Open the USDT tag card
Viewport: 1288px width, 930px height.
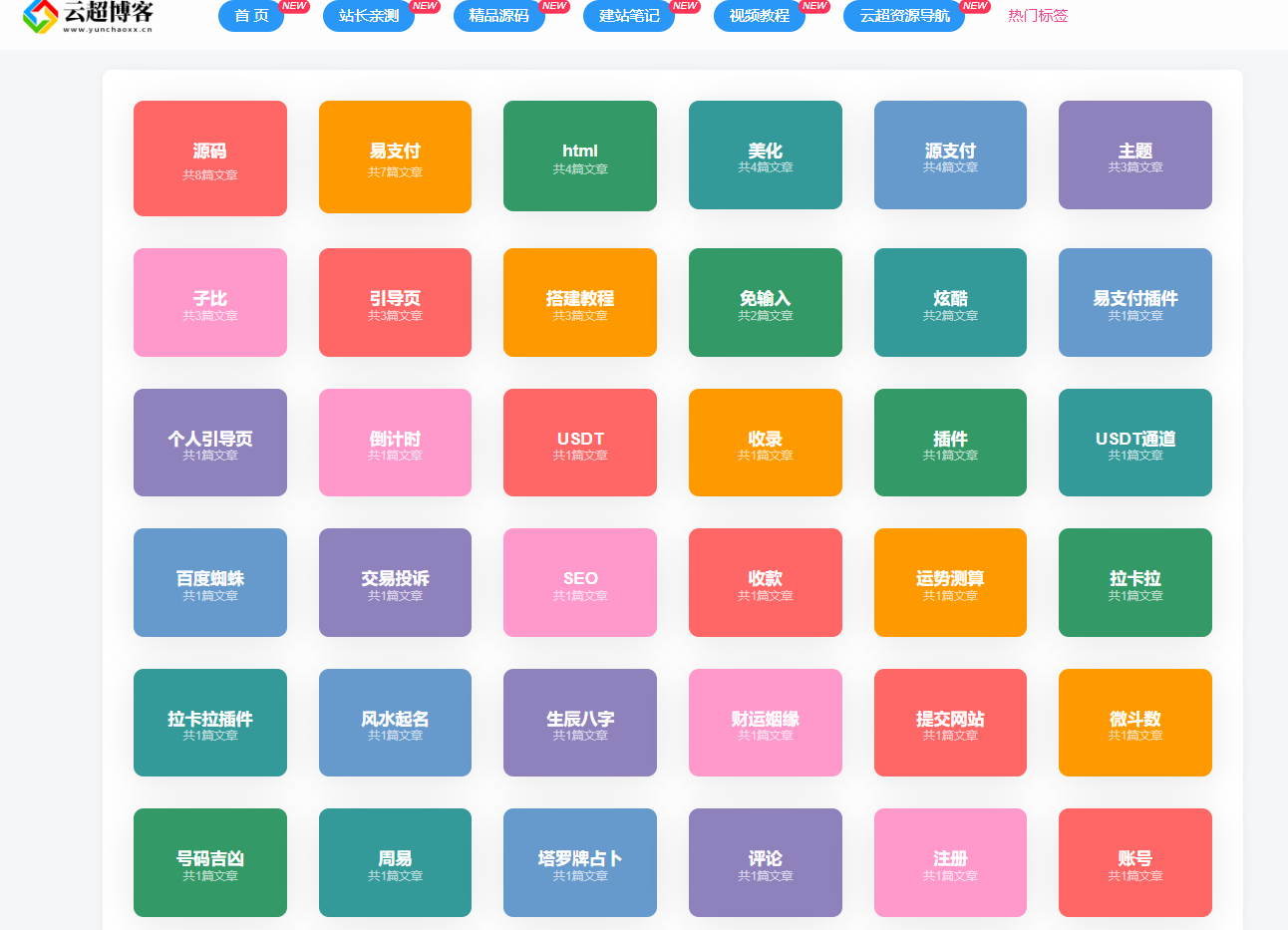tap(579, 443)
